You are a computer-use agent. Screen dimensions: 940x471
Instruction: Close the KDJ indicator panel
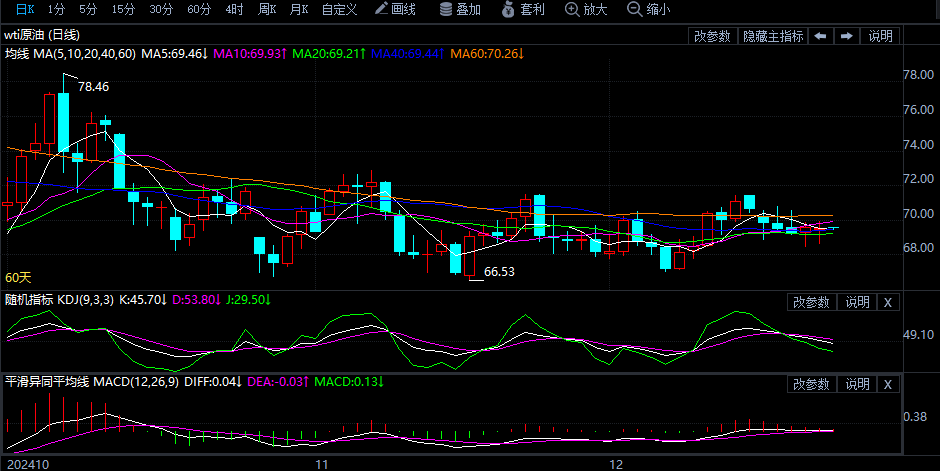[x=888, y=302]
